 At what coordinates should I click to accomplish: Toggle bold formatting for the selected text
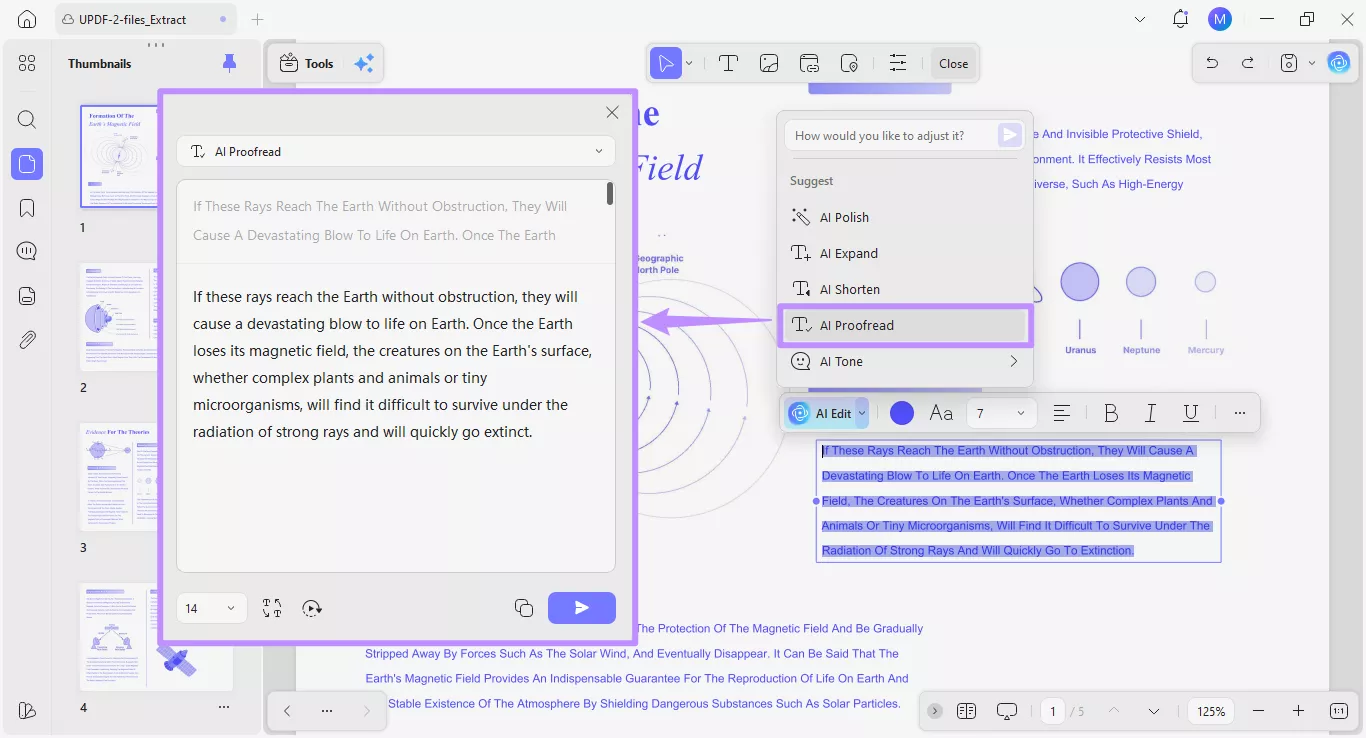pyautogui.click(x=1110, y=412)
